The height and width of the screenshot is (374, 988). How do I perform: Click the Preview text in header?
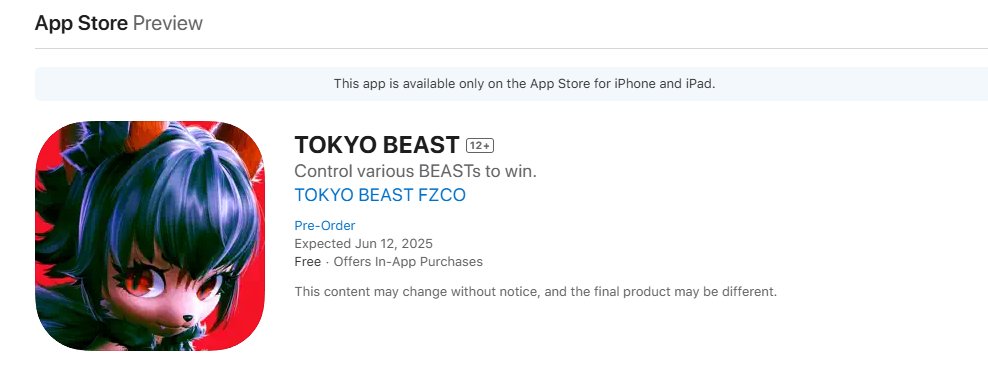tap(168, 23)
